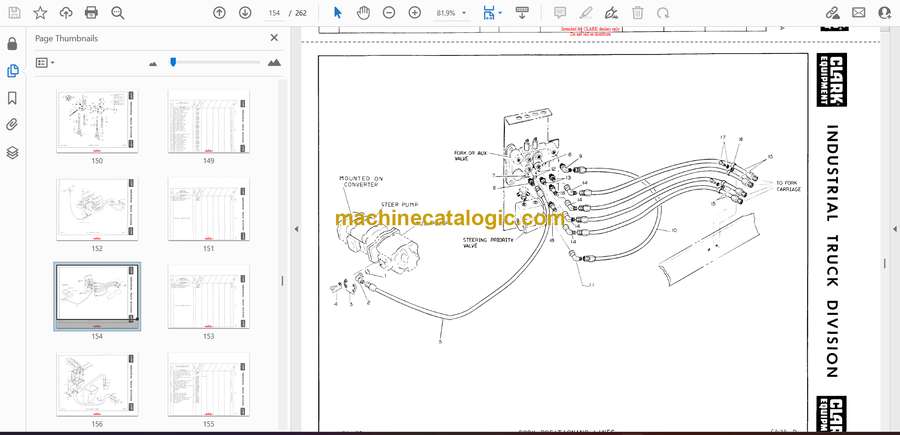This screenshot has width=900, height=435.
Task: Open the Bookmarks panel
Action: tap(13, 98)
